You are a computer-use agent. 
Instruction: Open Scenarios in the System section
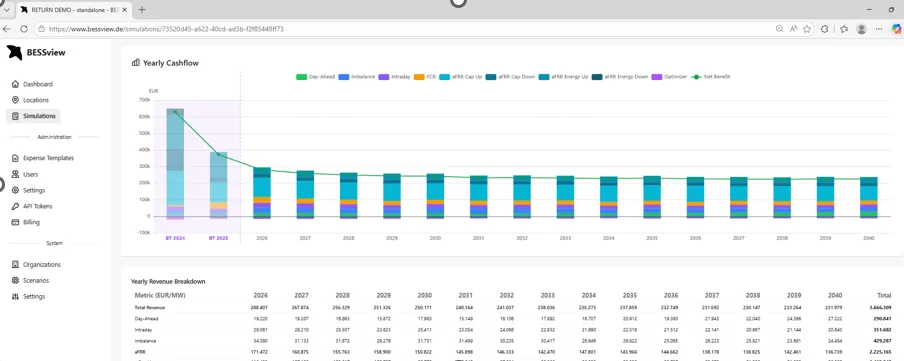(x=31, y=280)
